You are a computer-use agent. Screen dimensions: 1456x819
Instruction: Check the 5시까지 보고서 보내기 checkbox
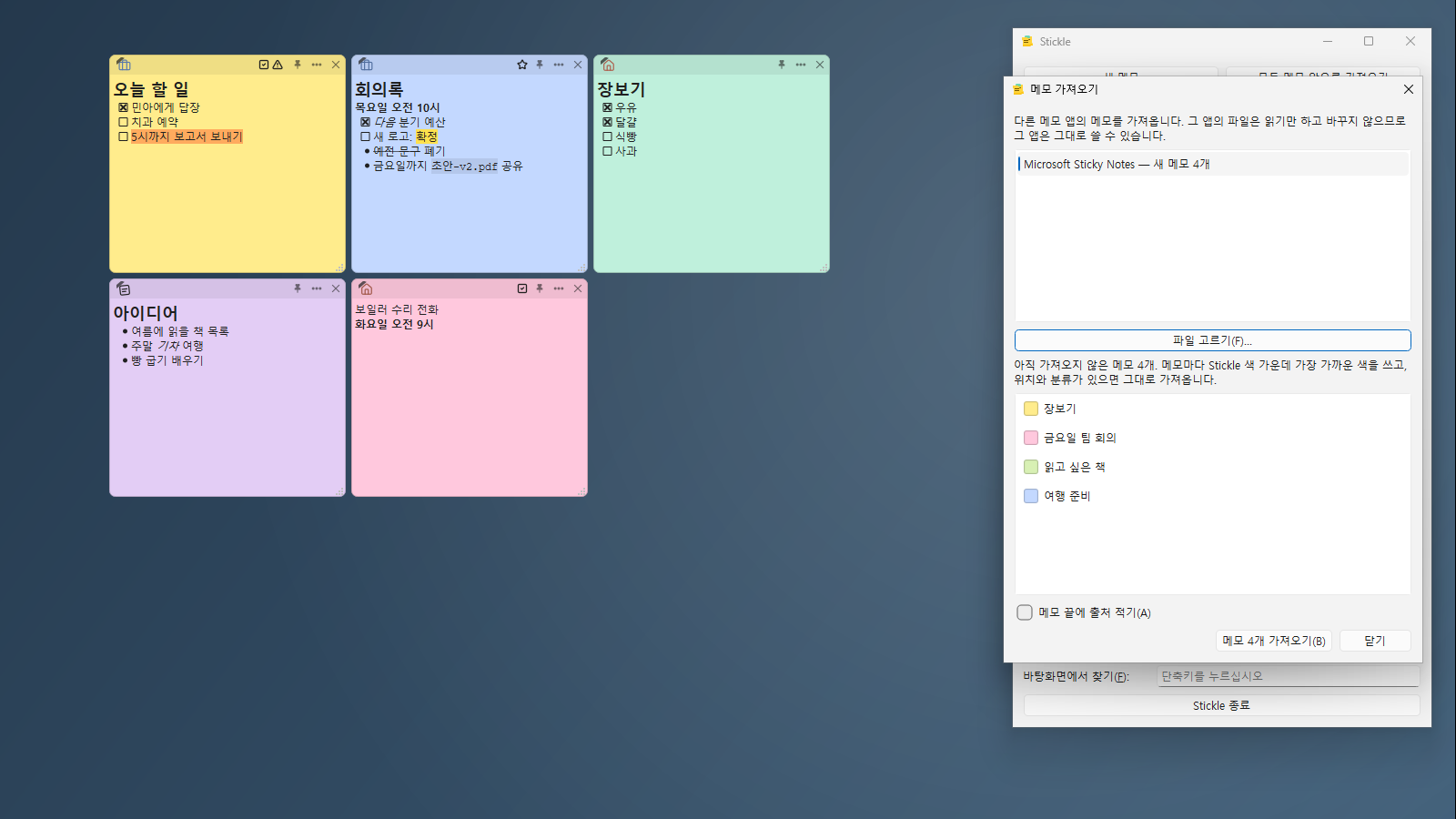pyautogui.click(x=123, y=136)
